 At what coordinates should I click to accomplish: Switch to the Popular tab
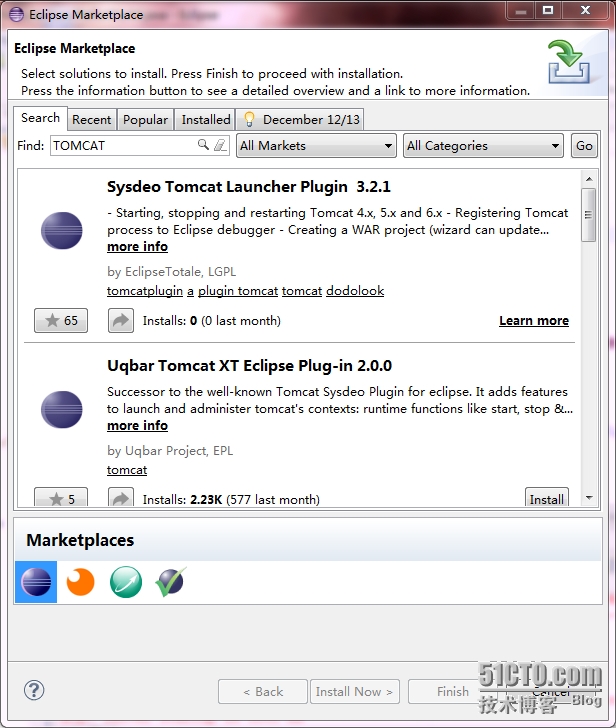[145, 120]
